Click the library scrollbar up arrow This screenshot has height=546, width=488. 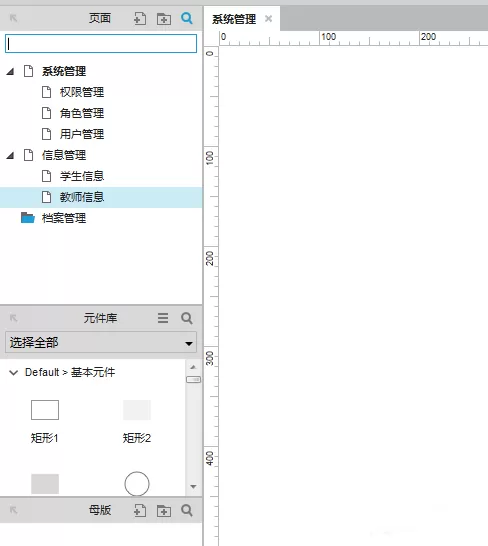click(x=193, y=367)
